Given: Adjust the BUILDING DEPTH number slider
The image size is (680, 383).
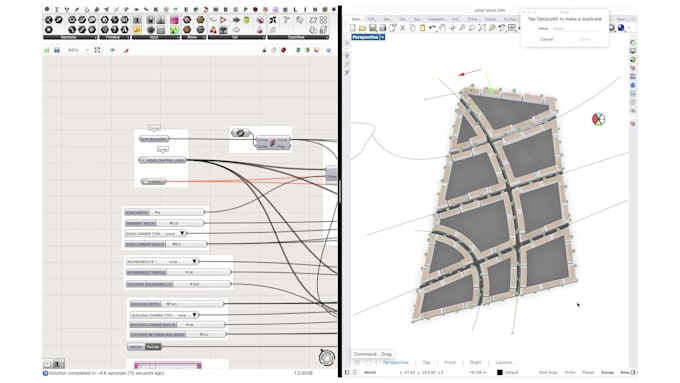Looking at the screenshot, I should coord(177,304).
